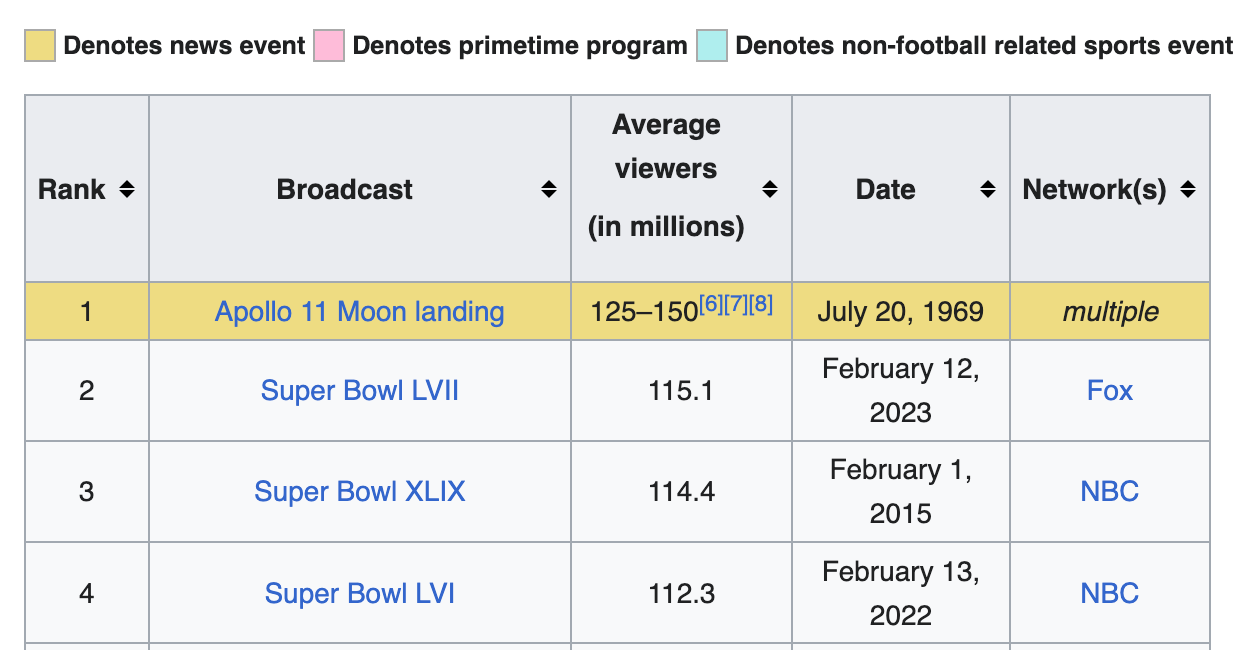Image resolution: width=1234 pixels, height=650 pixels.
Task: Visit the Fox network link
Action: click(x=1109, y=390)
